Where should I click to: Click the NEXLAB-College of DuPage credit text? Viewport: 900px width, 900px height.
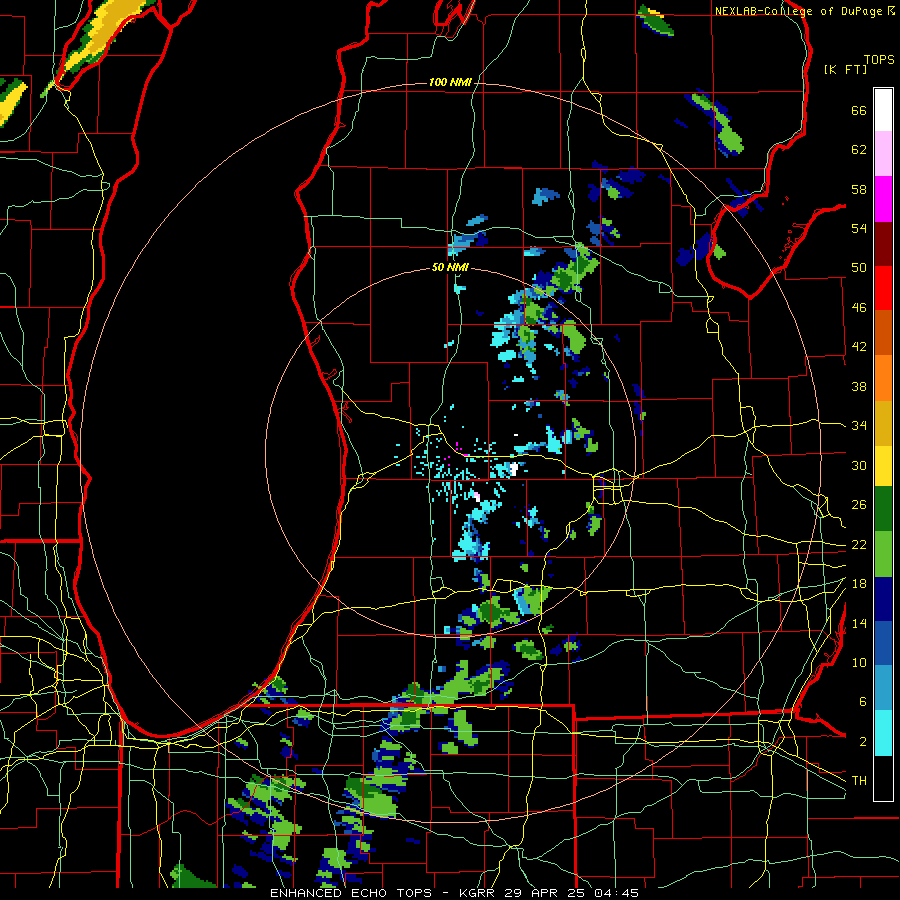coord(799,11)
